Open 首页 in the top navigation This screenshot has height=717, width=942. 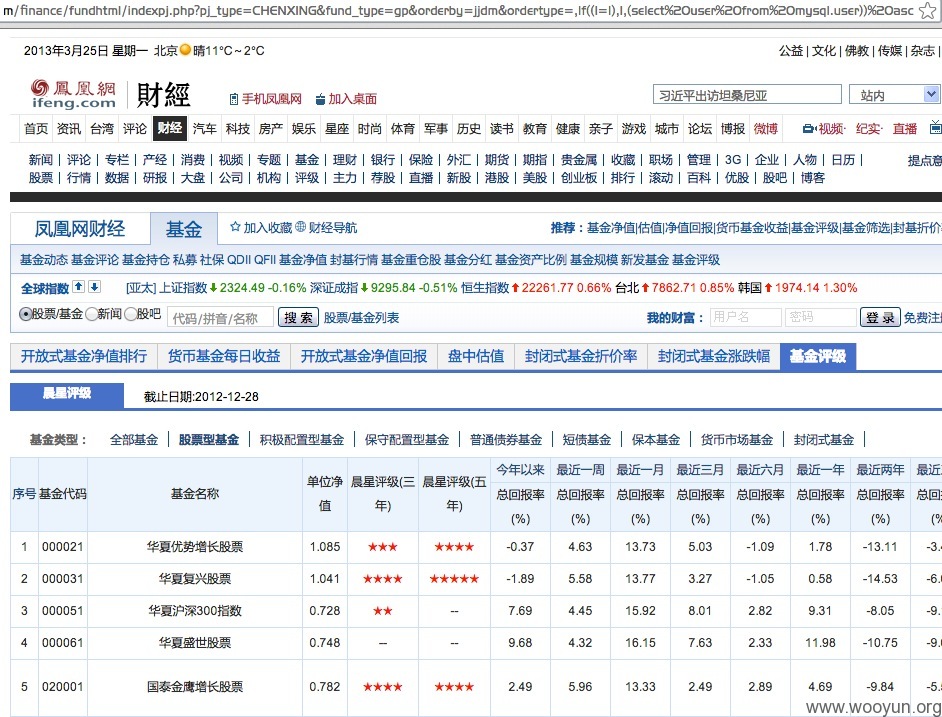(36, 129)
